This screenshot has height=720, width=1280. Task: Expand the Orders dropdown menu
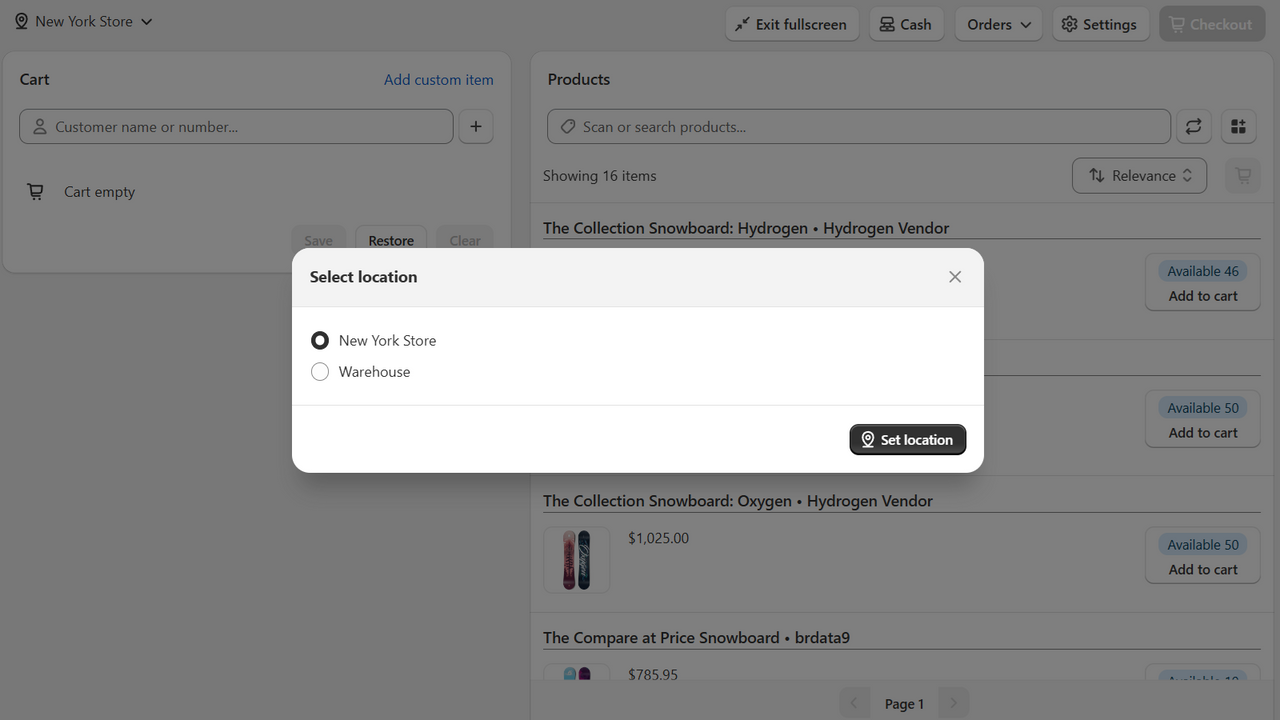999,24
